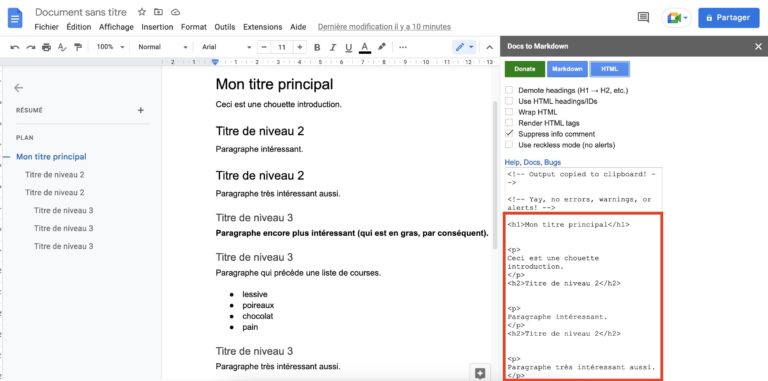The width and height of the screenshot is (768, 381).
Task: Enable reckless mode checkbox
Action: (509, 144)
